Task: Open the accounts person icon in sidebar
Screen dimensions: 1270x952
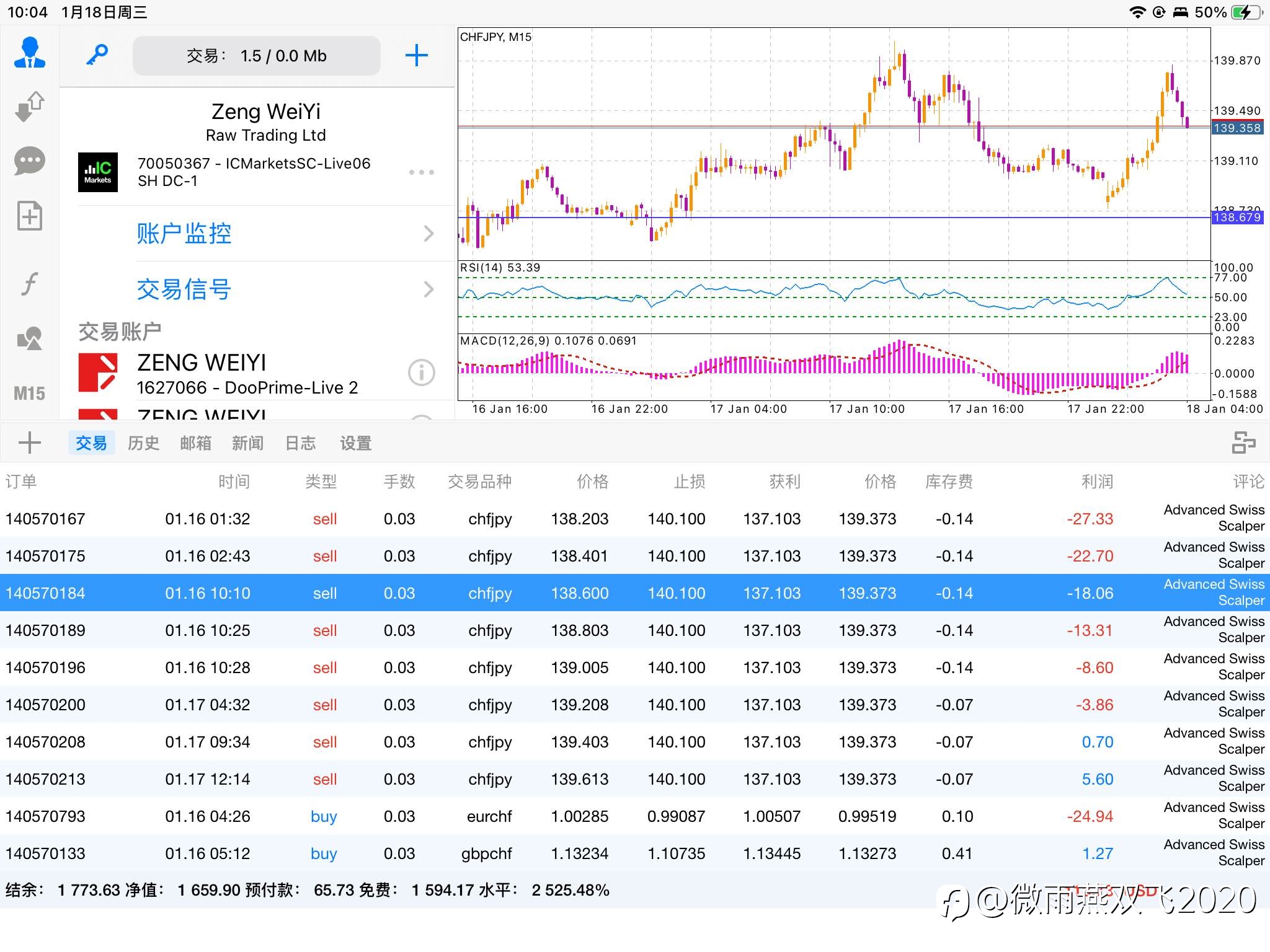Action: [29, 53]
